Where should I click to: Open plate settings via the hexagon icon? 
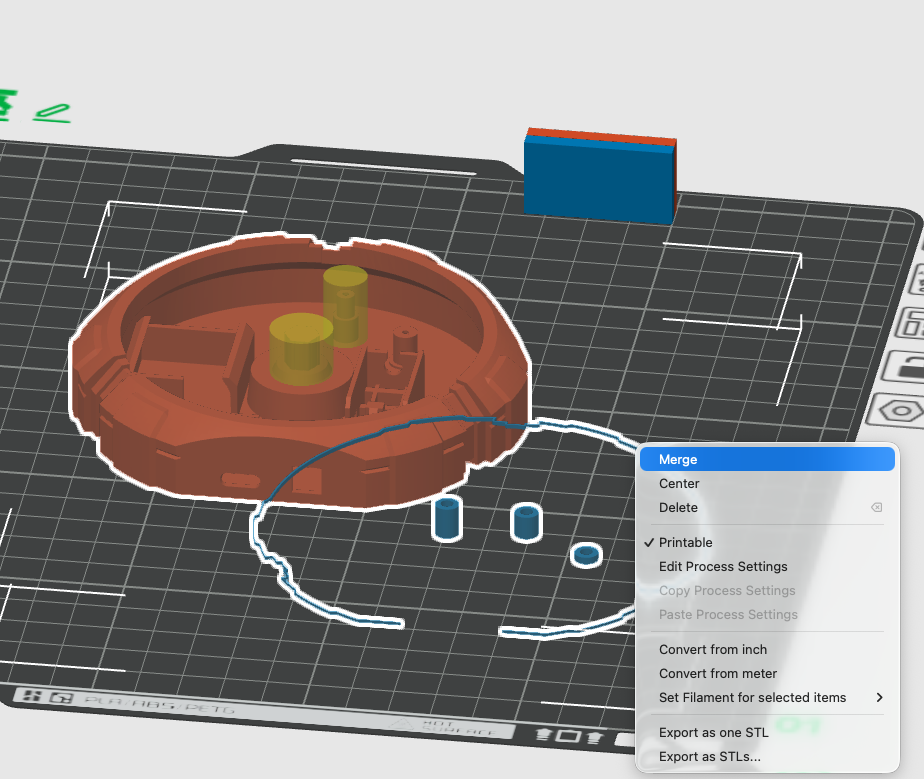coord(901,411)
